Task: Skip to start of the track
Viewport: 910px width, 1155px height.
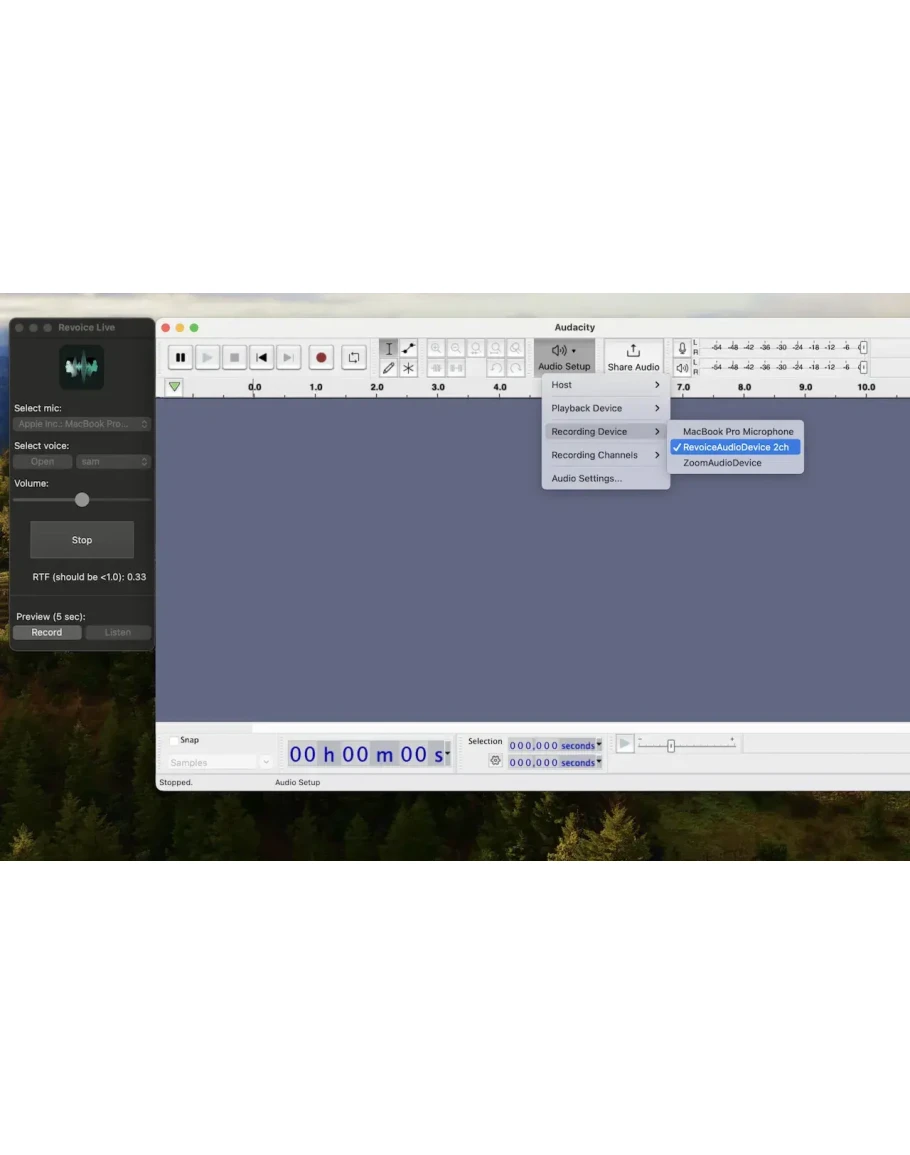Action: coord(262,357)
